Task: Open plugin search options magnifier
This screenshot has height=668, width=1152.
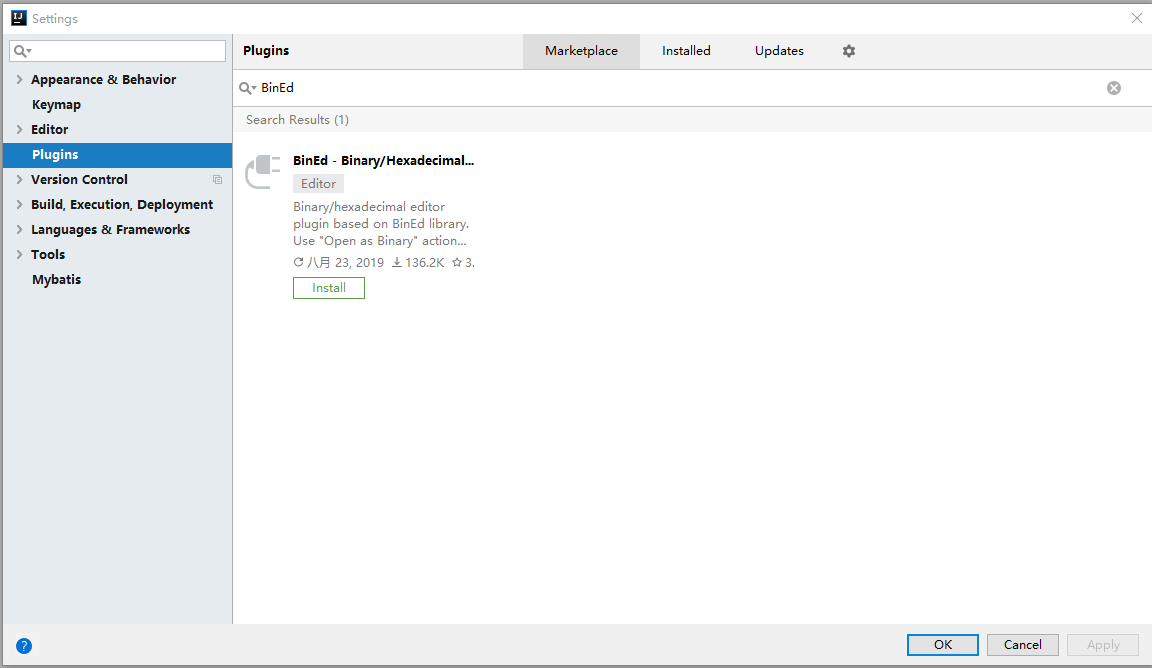Action: [x=248, y=88]
